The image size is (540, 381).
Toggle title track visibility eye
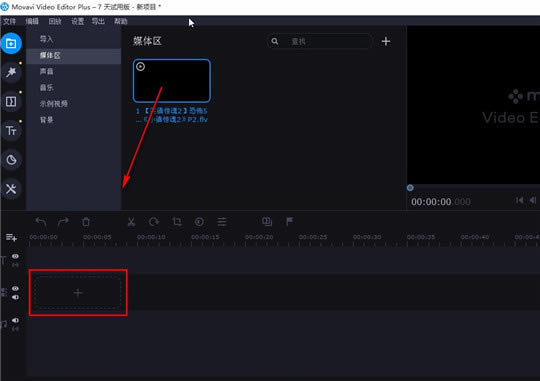click(15, 256)
